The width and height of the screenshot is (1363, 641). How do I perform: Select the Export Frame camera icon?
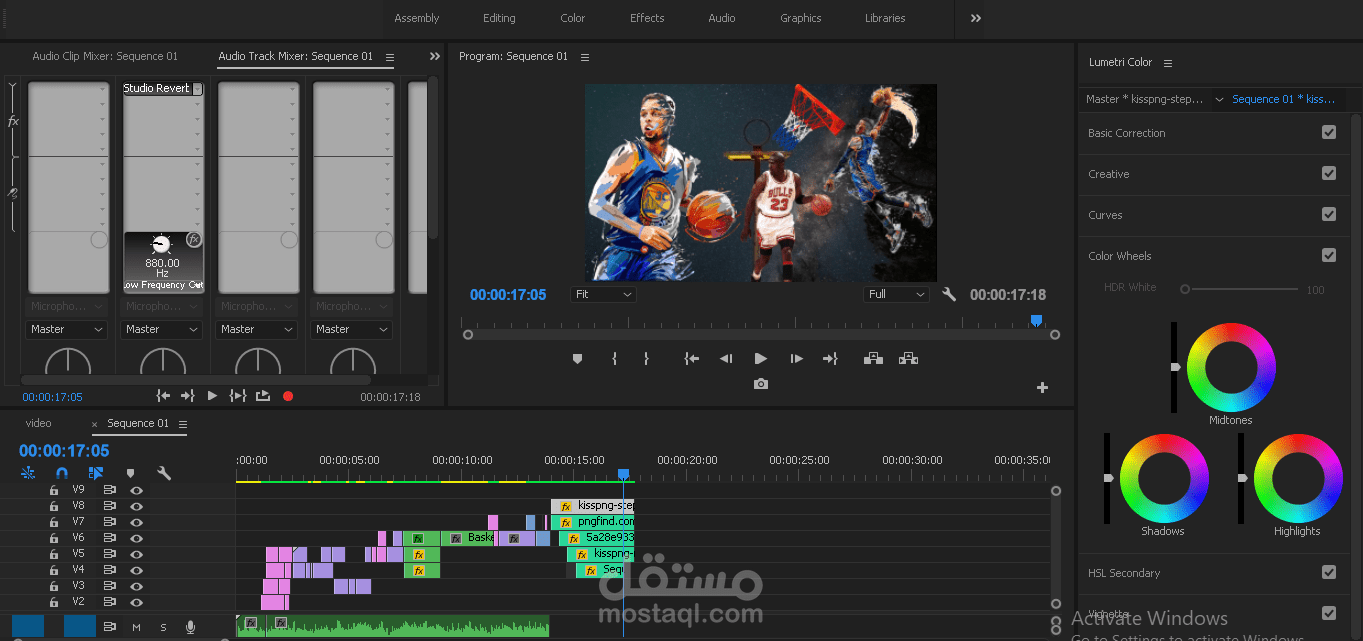[760, 383]
